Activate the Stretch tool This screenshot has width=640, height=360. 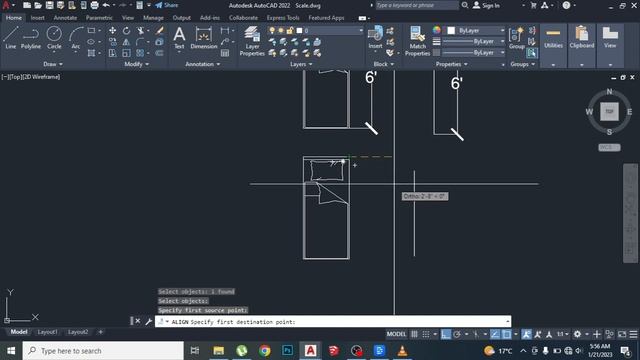tap(112, 53)
